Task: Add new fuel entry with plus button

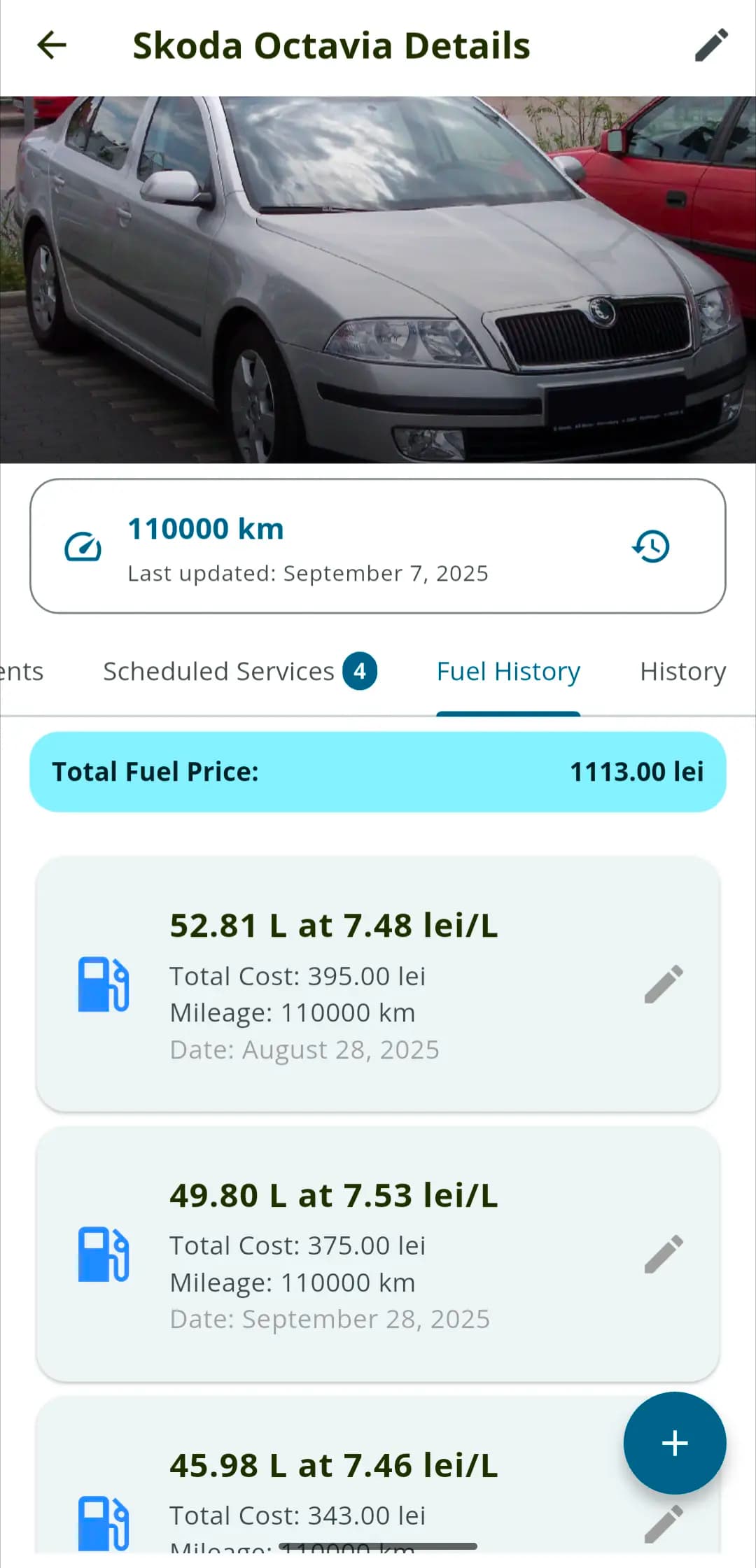Action: [674, 1443]
